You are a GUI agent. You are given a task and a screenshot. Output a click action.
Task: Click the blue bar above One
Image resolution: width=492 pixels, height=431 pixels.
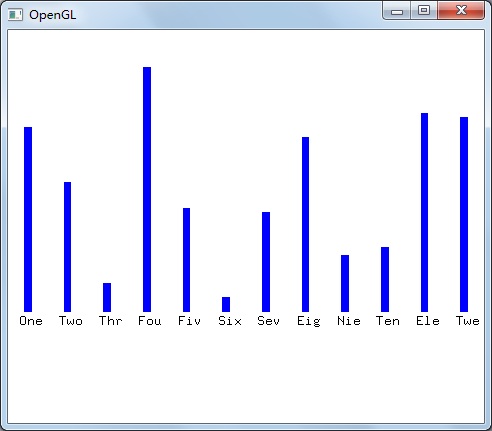click(x=28, y=219)
